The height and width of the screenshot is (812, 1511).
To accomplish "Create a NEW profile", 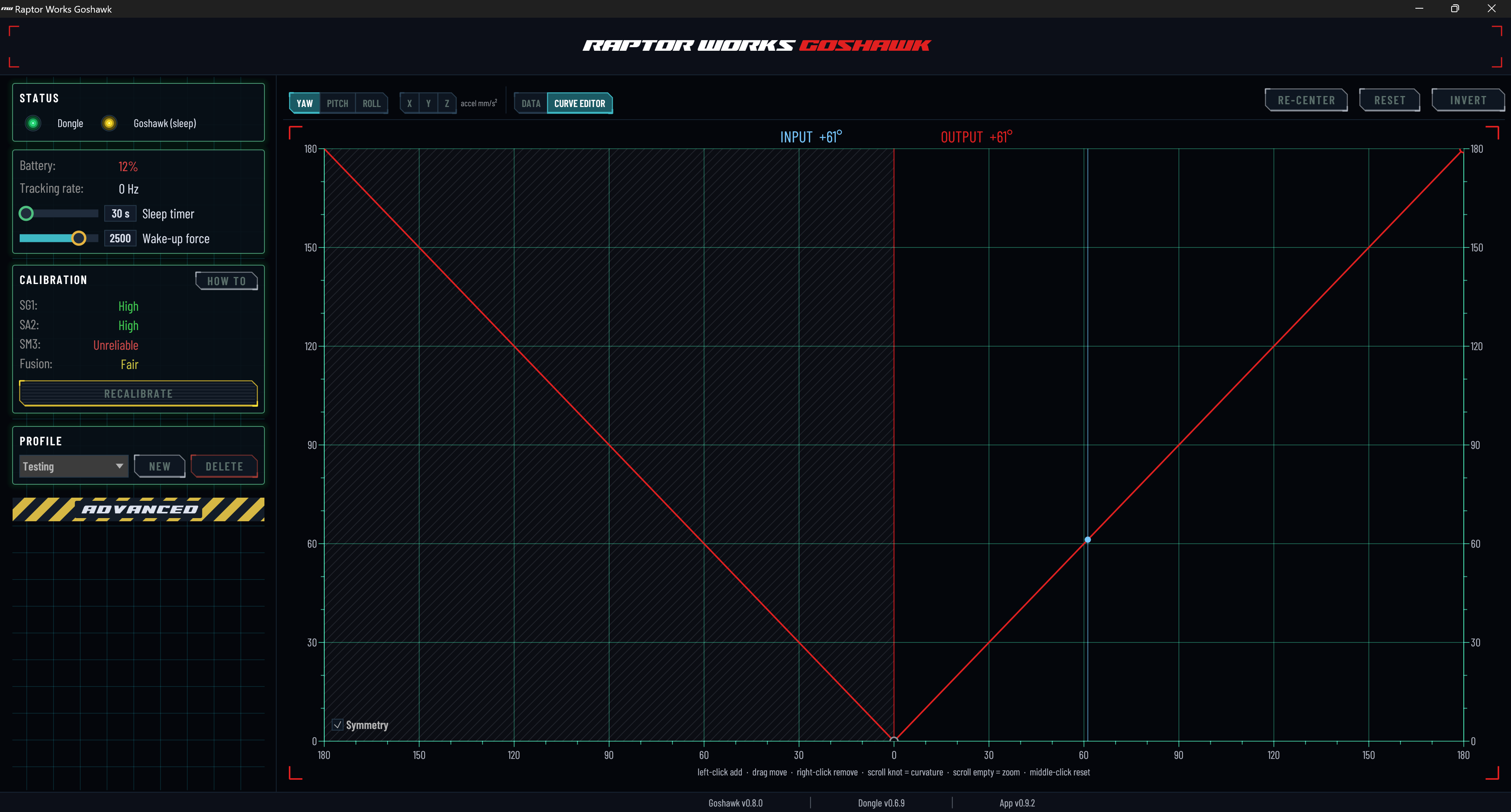I will coord(159,466).
